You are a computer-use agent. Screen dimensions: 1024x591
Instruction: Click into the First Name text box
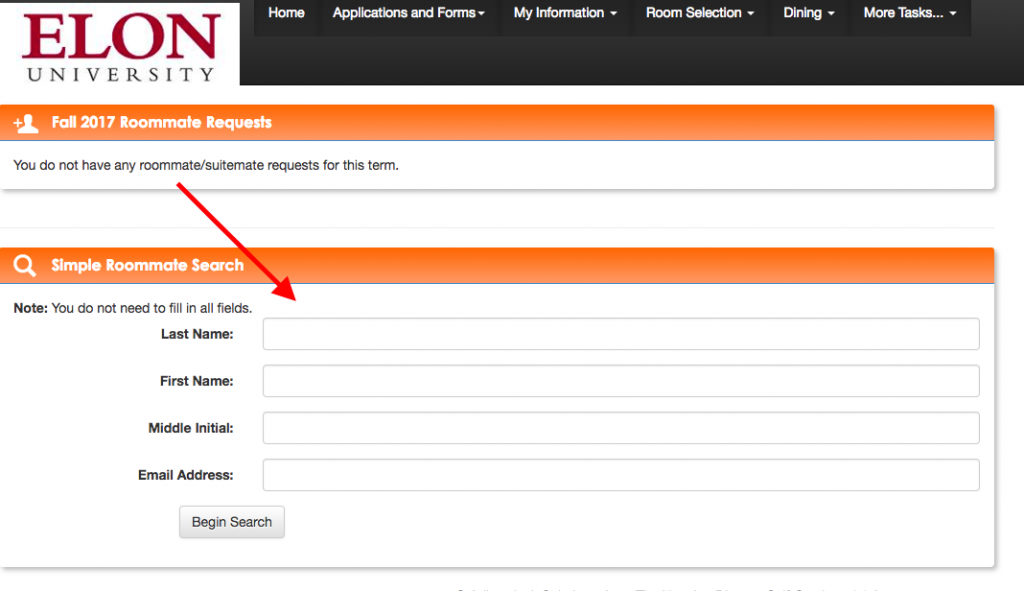coord(620,381)
